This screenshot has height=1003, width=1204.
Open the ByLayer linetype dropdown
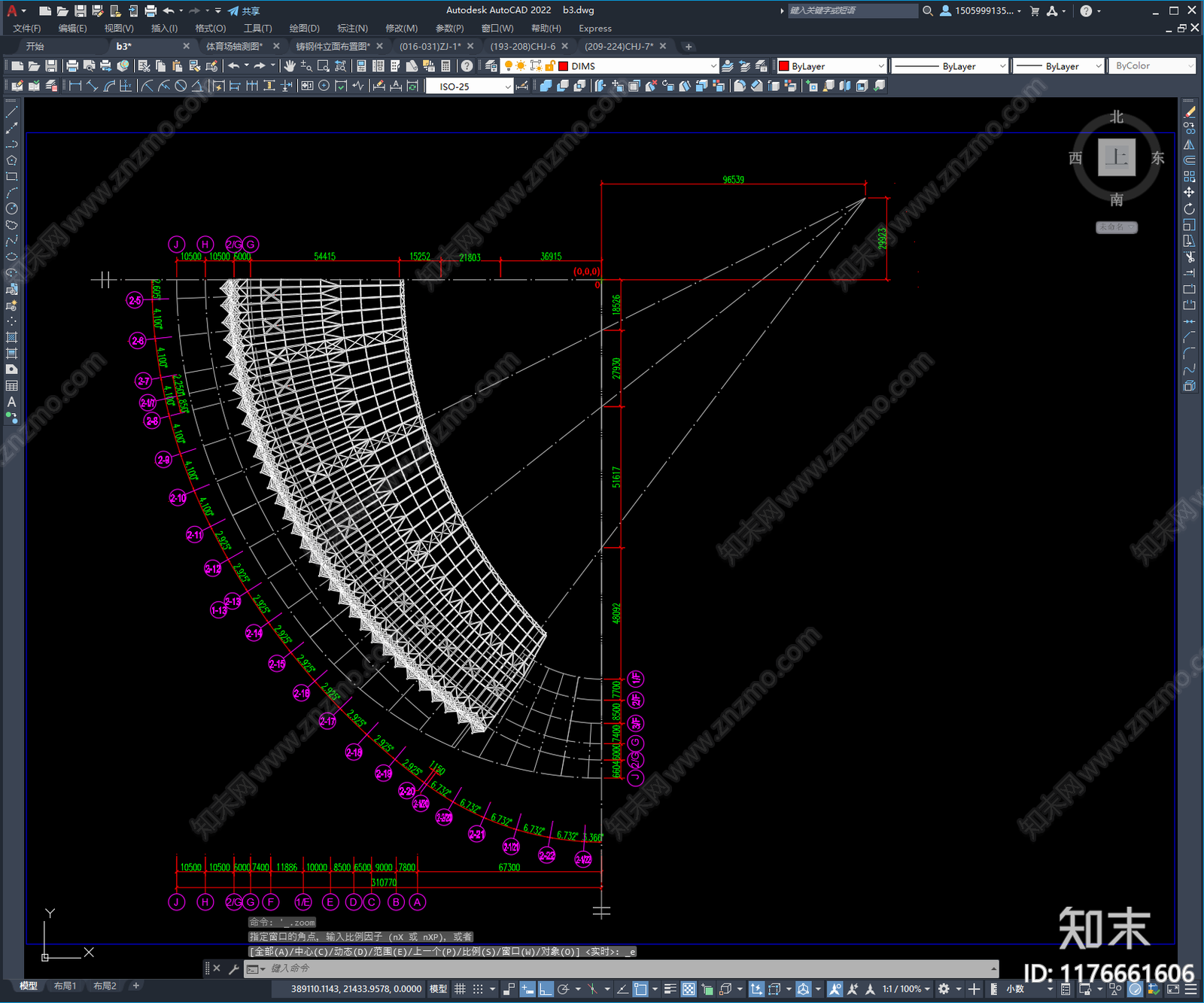pyautogui.click(x=950, y=66)
